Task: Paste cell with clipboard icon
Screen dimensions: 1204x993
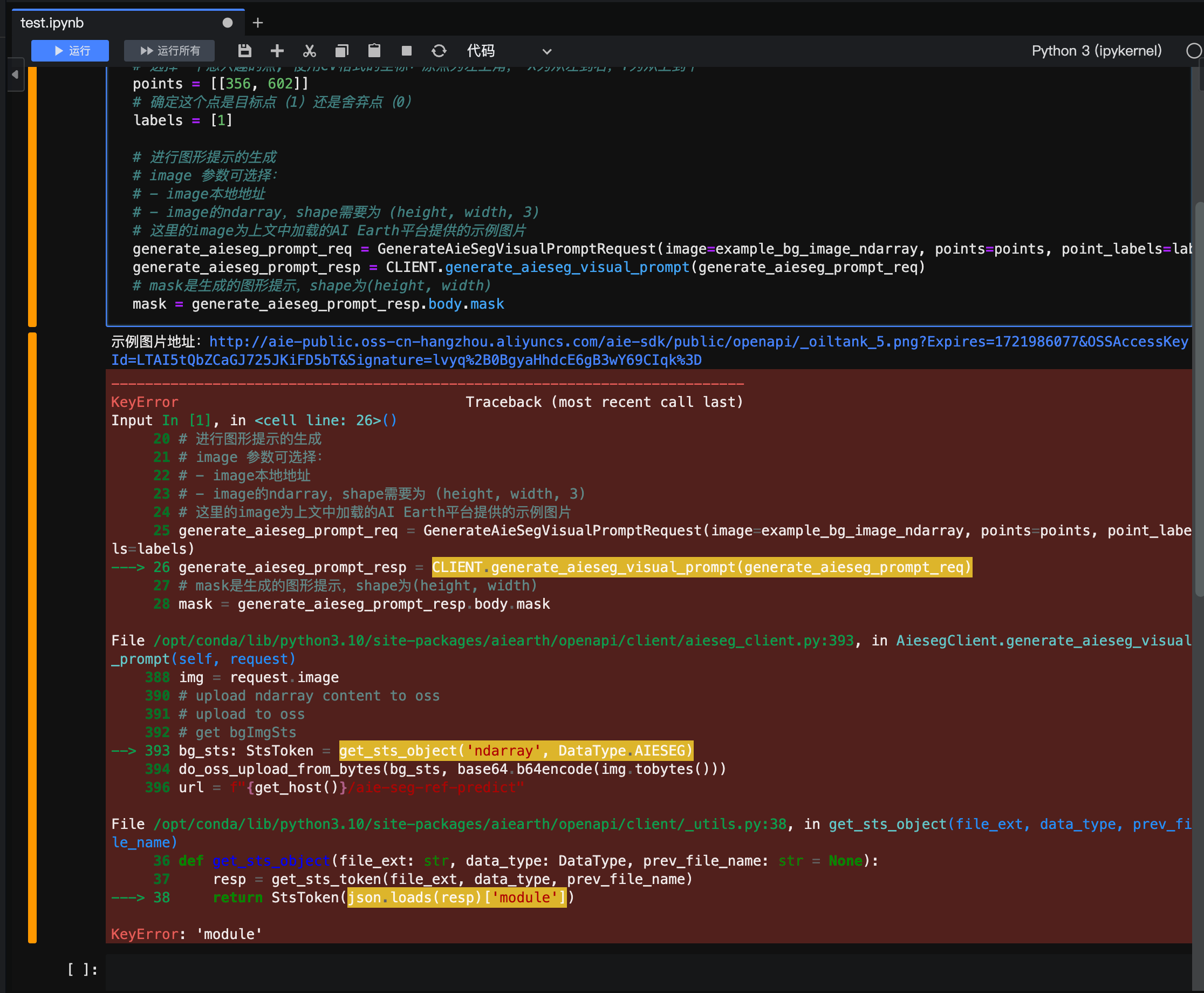Action: (374, 51)
